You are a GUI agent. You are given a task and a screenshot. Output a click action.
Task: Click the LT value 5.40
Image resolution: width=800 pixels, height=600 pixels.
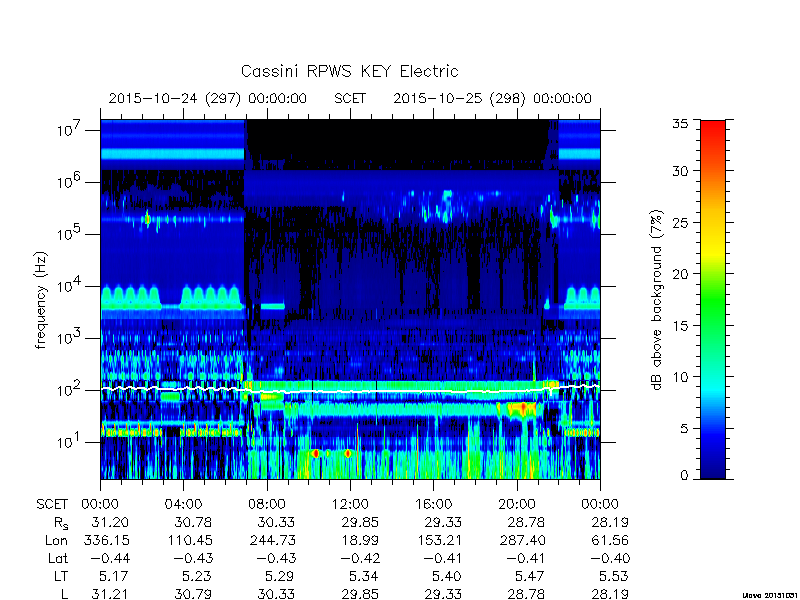[x=447, y=577]
